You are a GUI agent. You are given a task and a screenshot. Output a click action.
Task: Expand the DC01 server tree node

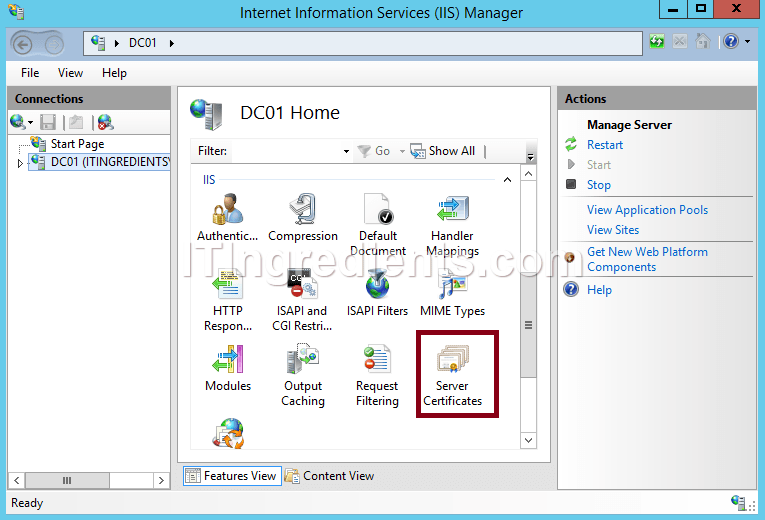click(20, 163)
